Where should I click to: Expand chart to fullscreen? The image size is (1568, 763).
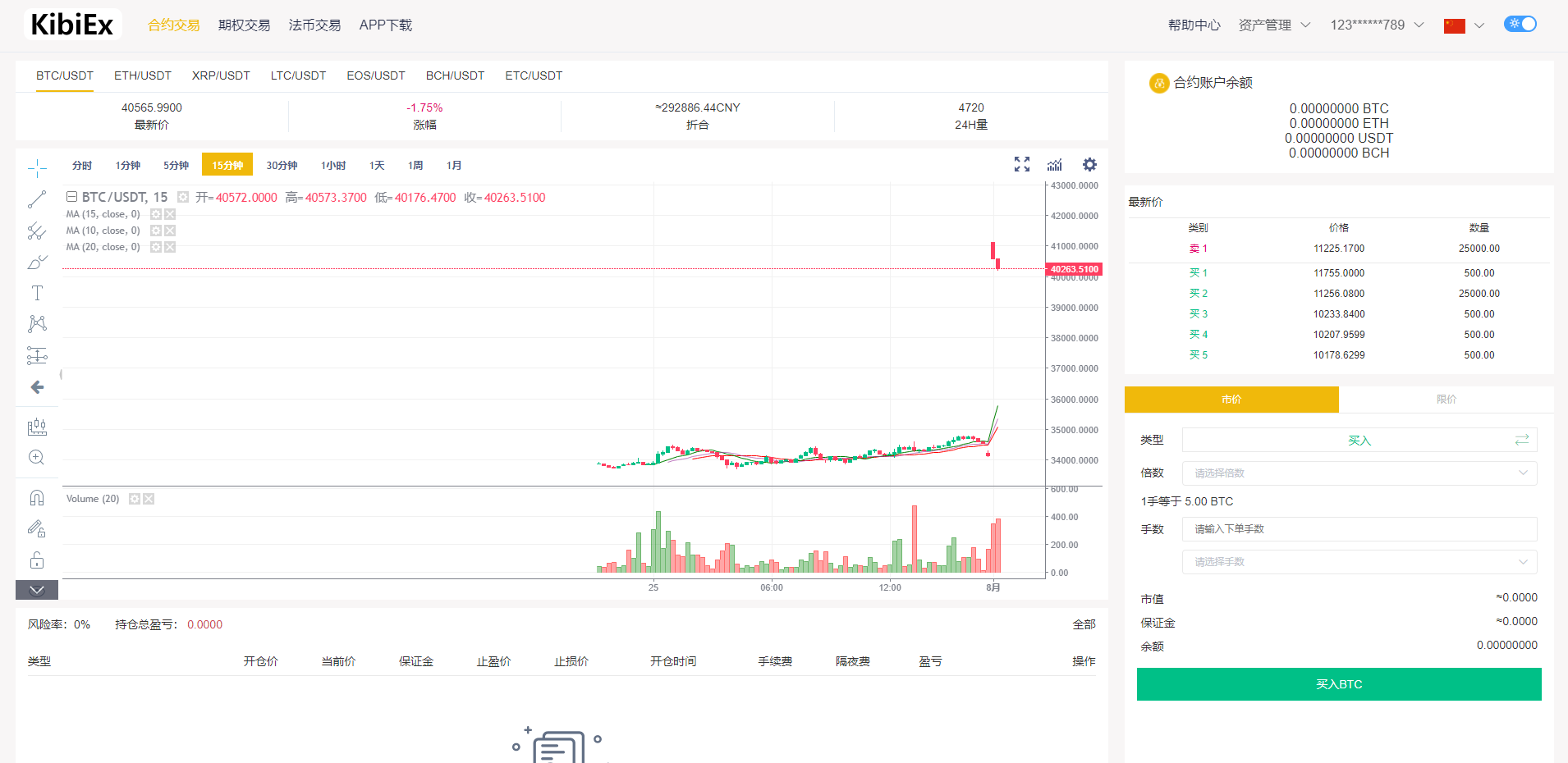pyautogui.click(x=1022, y=164)
